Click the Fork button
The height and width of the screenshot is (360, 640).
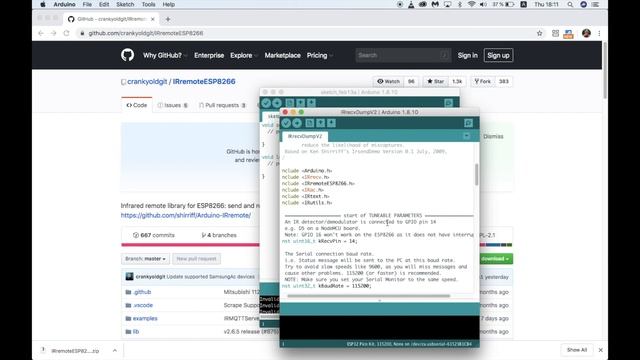[482, 82]
